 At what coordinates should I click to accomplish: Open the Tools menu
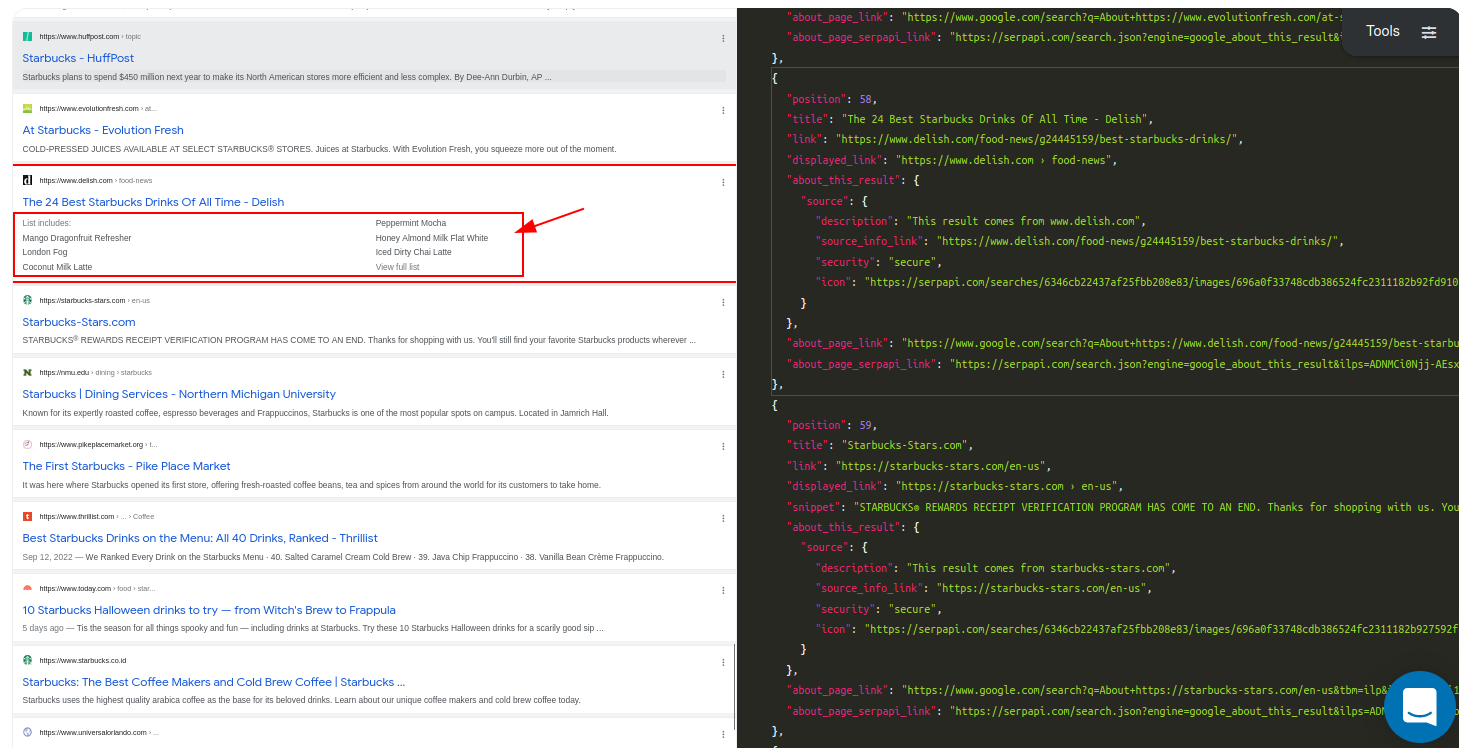(x=1382, y=31)
